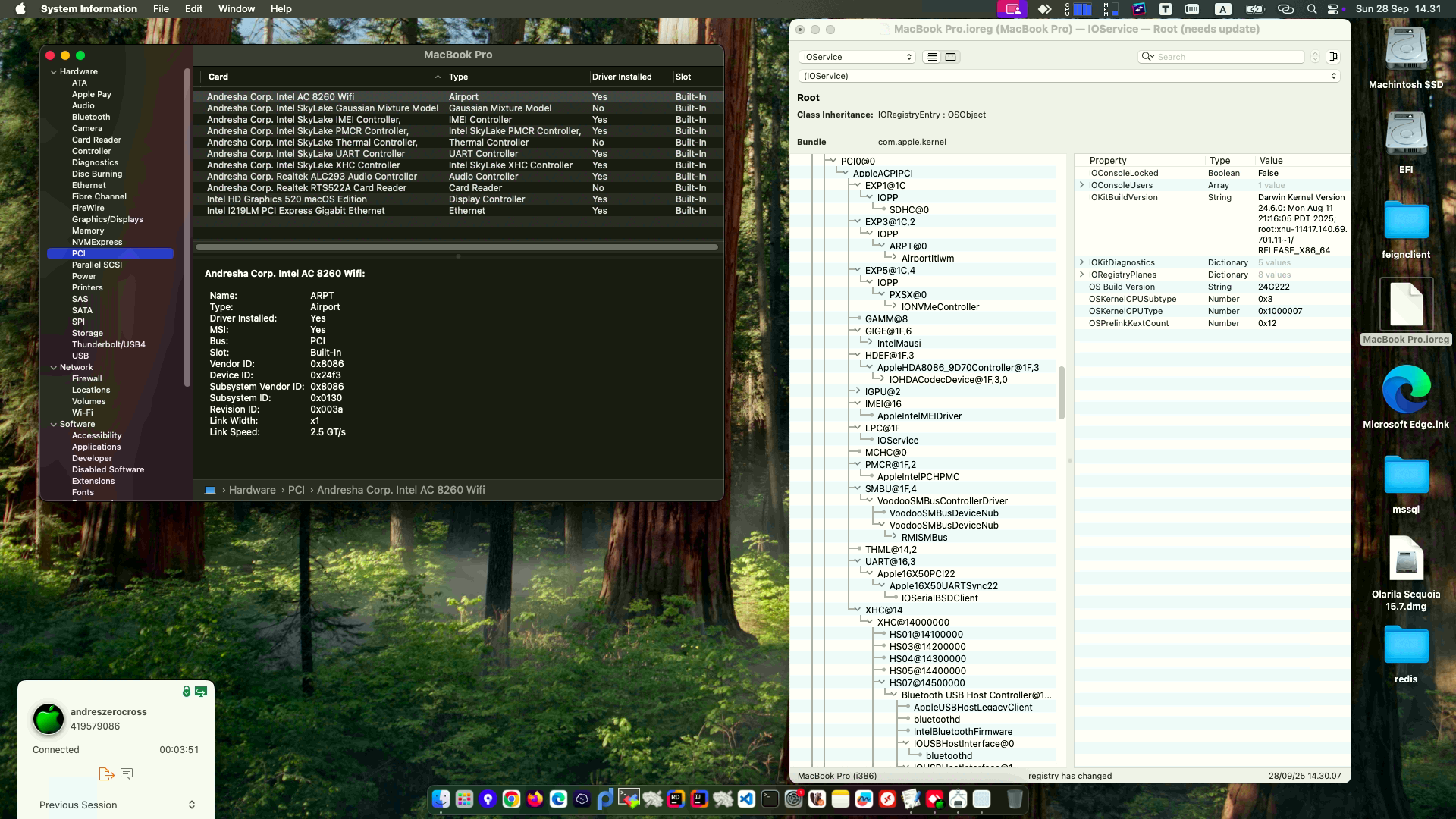1456x819 pixels.
Task: Open Notes app from the Dock
Action: pos(840,799)
